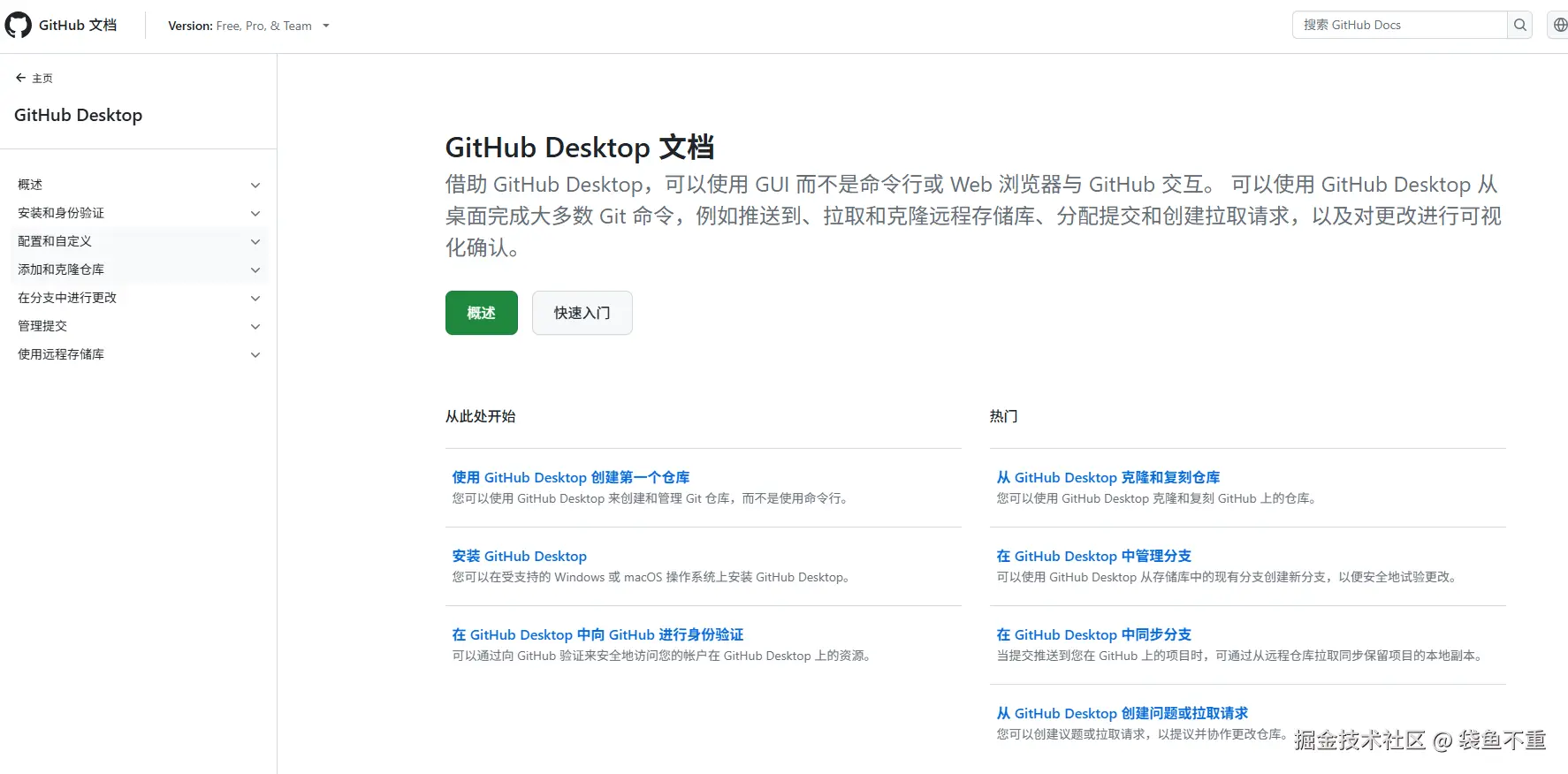
Task: Click the green 概述 button
Action: (x=482, y=313)
